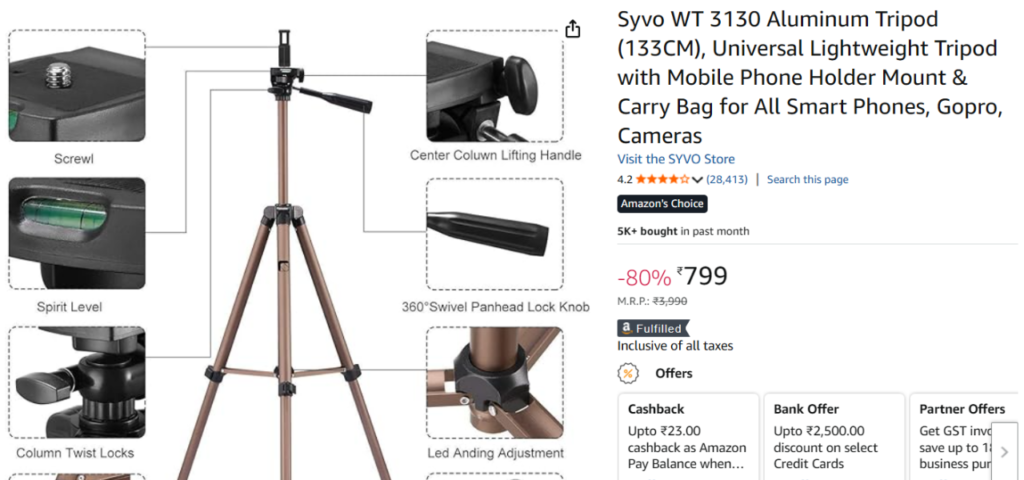
Task: Click the Amazon's Choice badge
Action: 662,204
